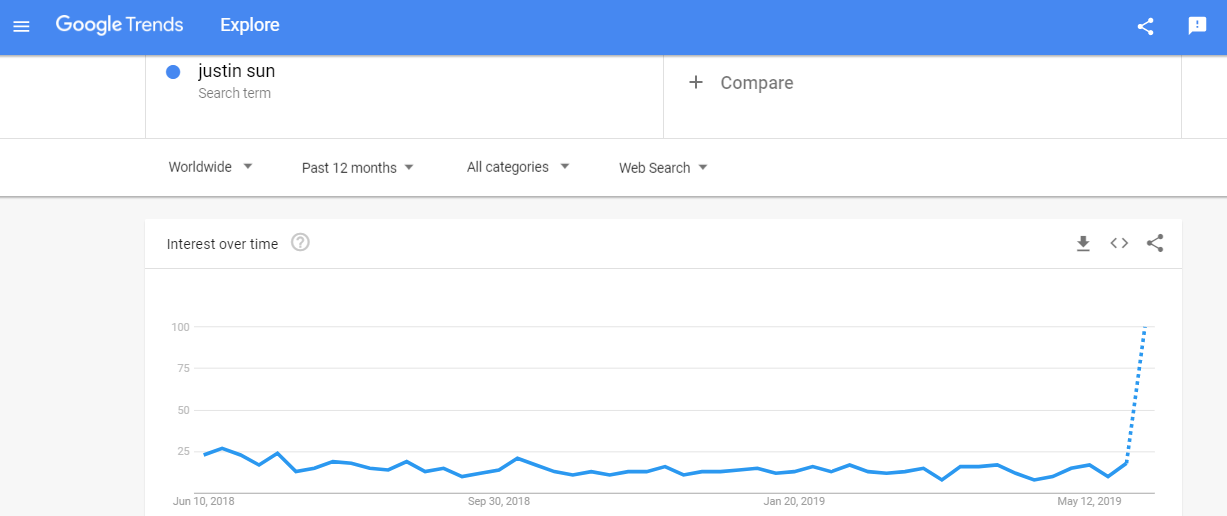Click the plus icon beside Compare
This screenshot has width=1227, height=516.
click(696, 82)
